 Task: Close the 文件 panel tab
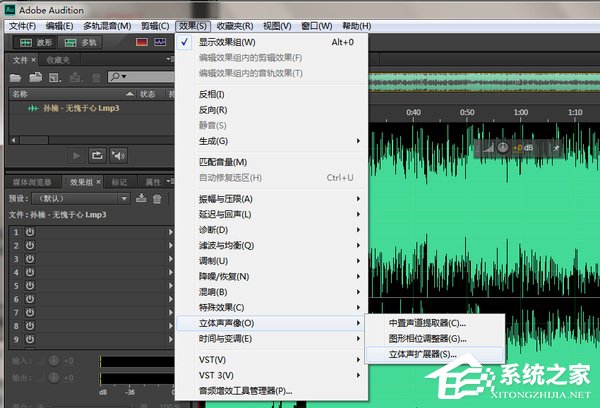[34, 60]
